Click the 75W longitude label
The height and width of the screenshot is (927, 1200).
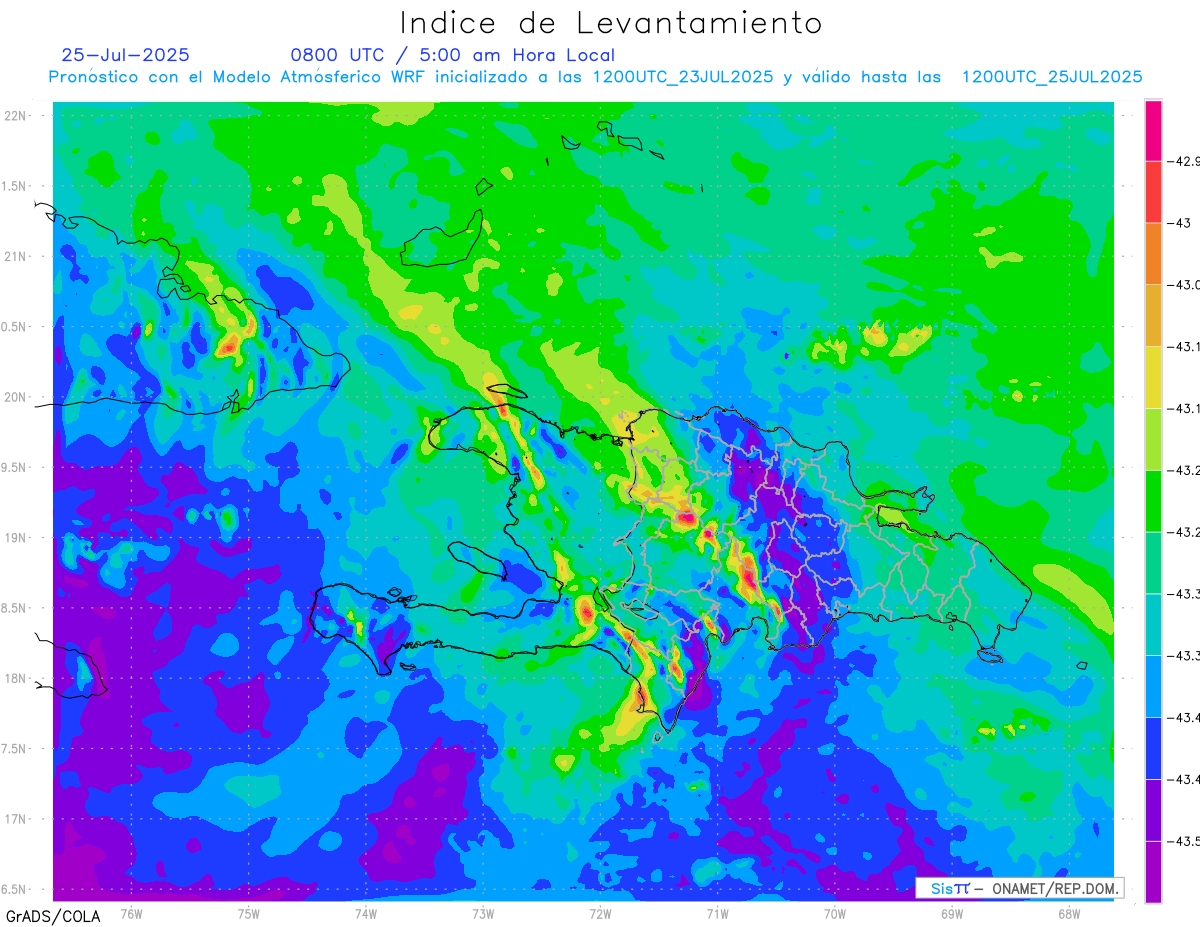click(249, 914)
